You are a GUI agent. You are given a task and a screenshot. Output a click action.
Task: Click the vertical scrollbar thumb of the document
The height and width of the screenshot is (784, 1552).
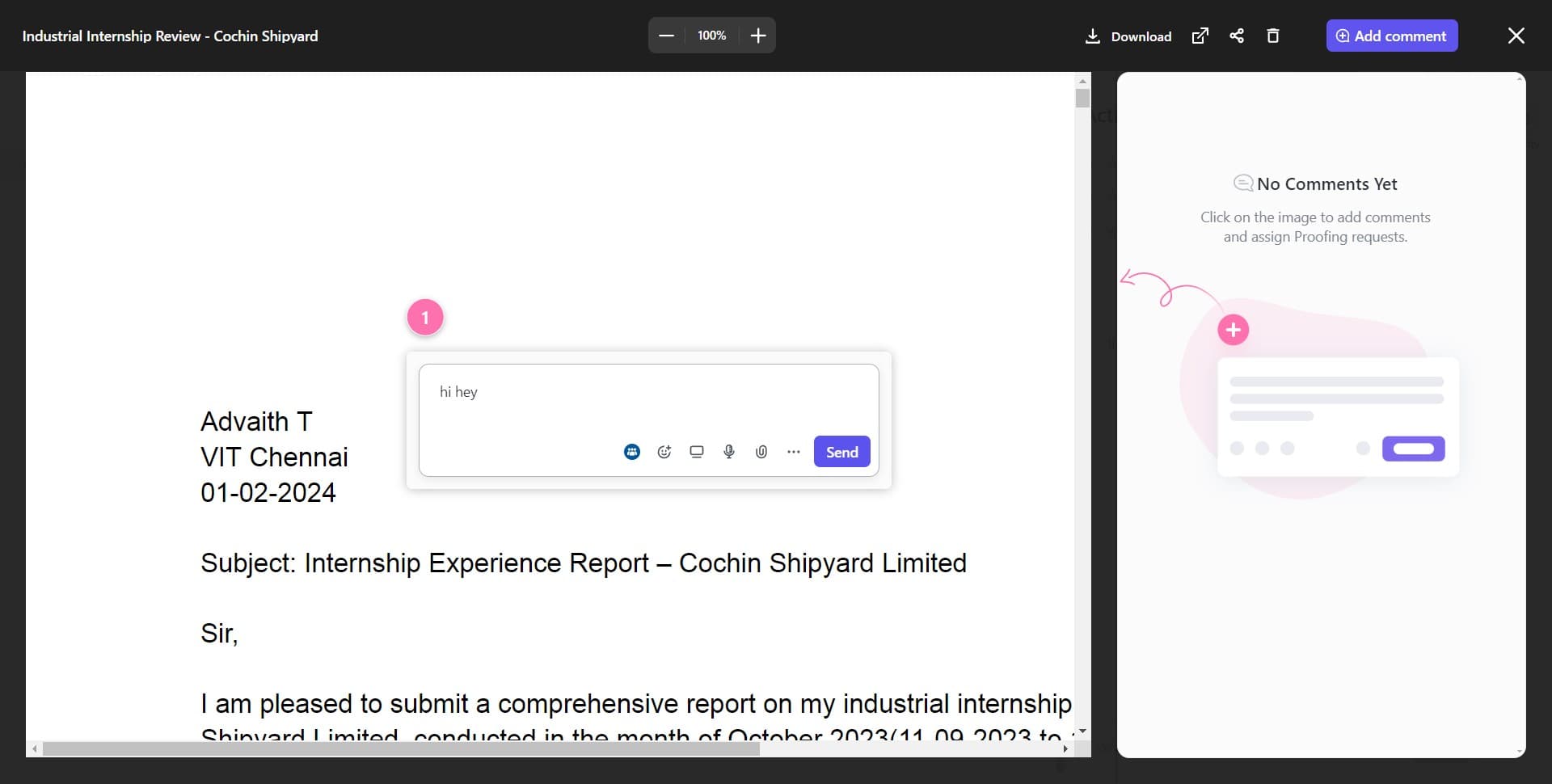click(x=1082, y=98)
